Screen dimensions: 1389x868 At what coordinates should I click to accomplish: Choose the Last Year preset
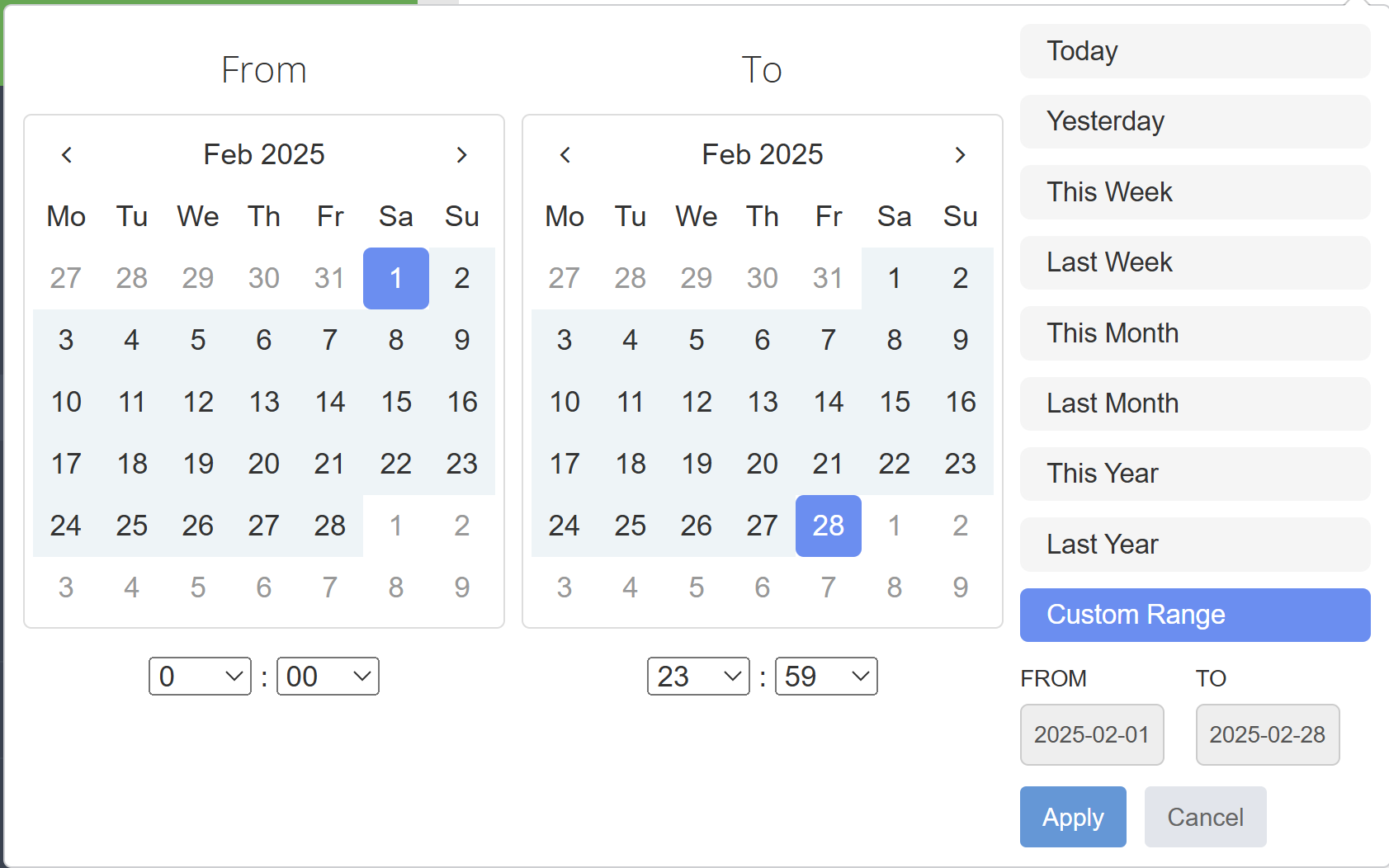click(x=1195, y=545)
